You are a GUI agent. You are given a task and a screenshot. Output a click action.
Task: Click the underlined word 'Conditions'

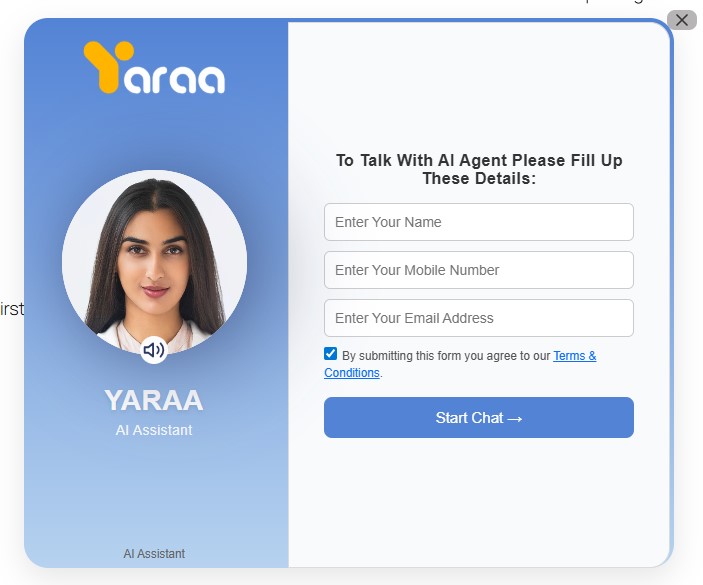[x=352, y=373]
